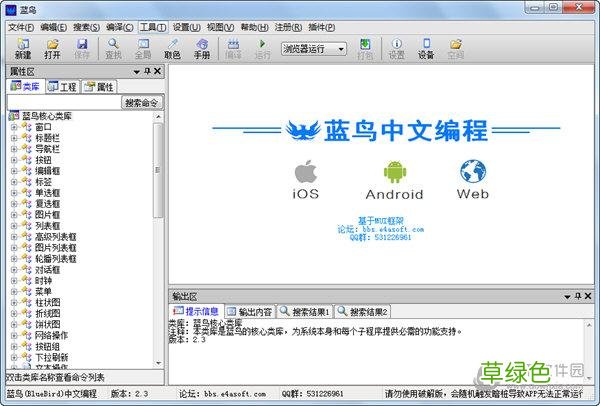Click the 取色 color picker tool

coord(172,49)
